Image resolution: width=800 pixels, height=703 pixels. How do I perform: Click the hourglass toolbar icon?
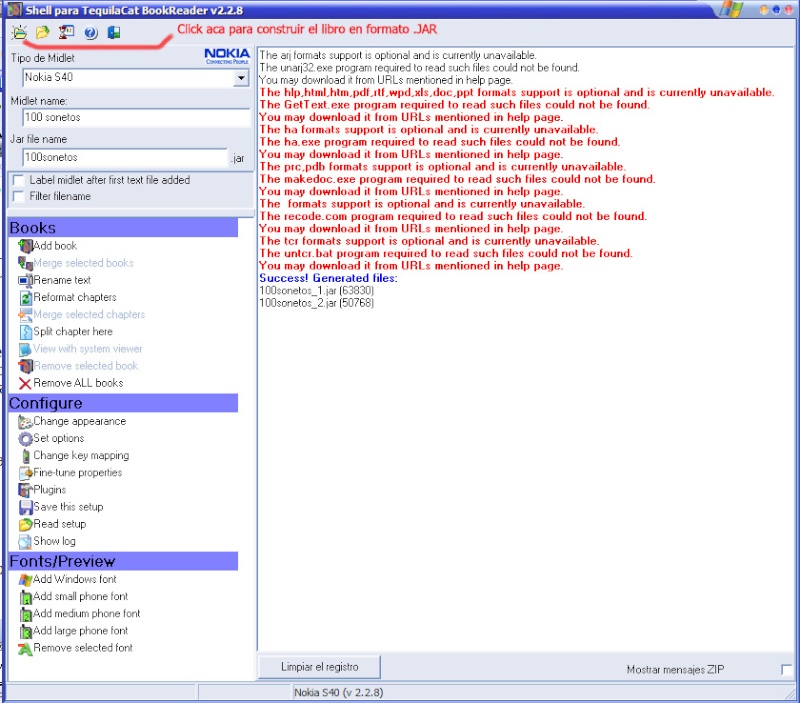(x=66, y=33)
